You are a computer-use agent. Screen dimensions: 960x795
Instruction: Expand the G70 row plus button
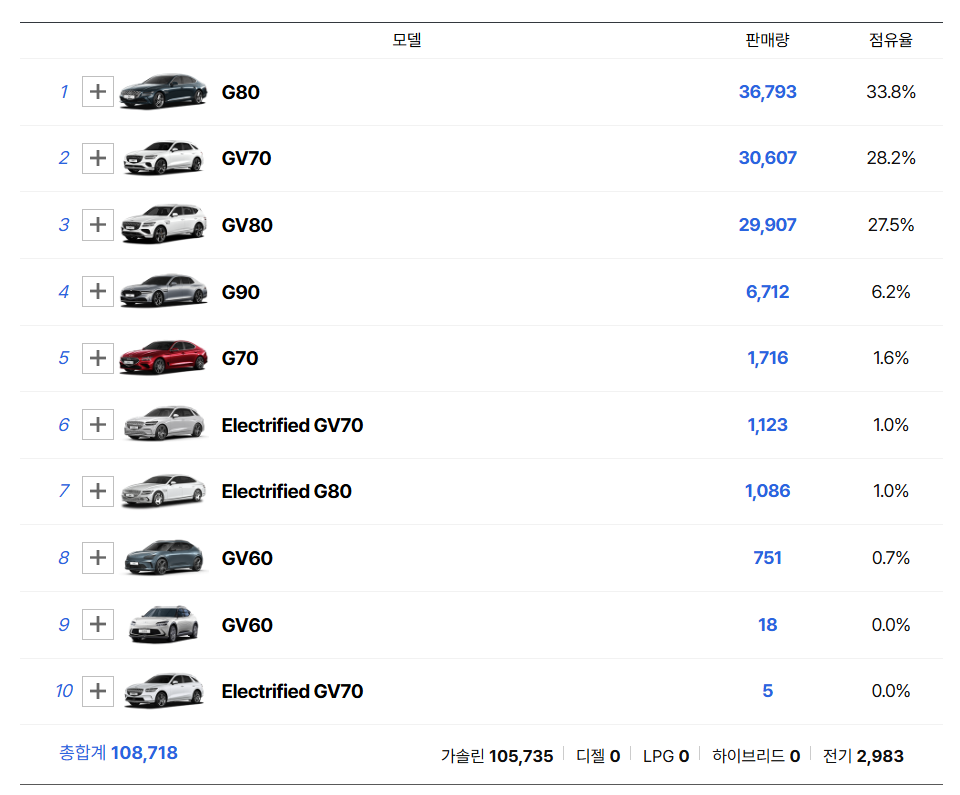[x=98, y=358]
